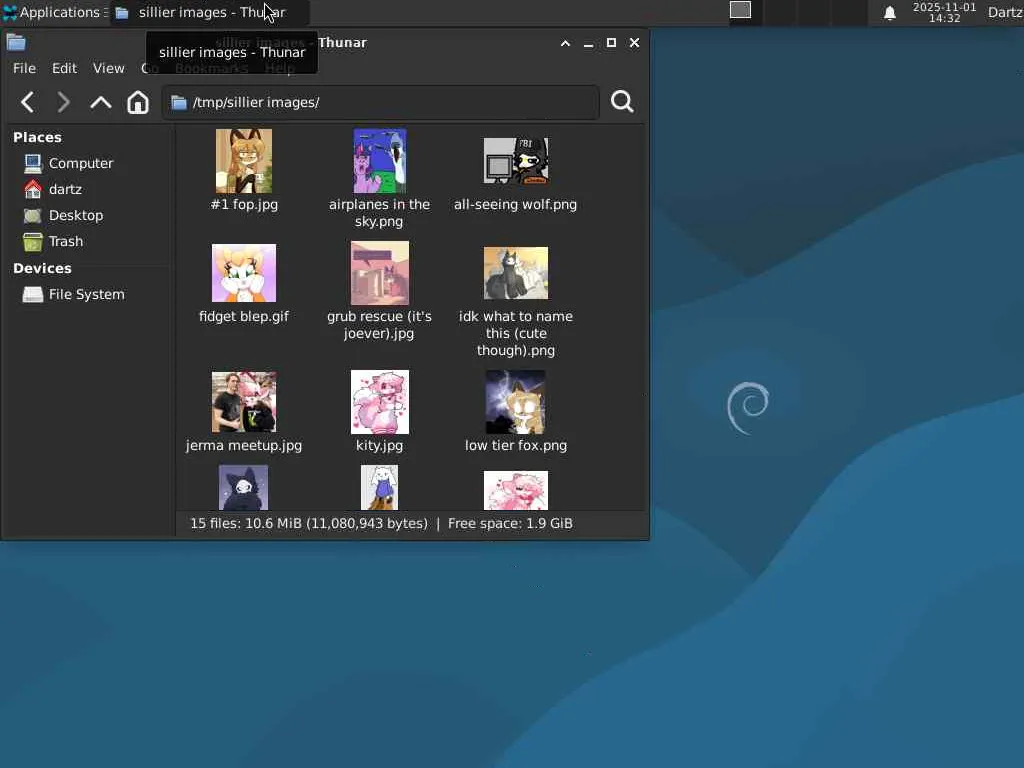Click the /tmp/sillier images/ path bar

coord(380,103)
